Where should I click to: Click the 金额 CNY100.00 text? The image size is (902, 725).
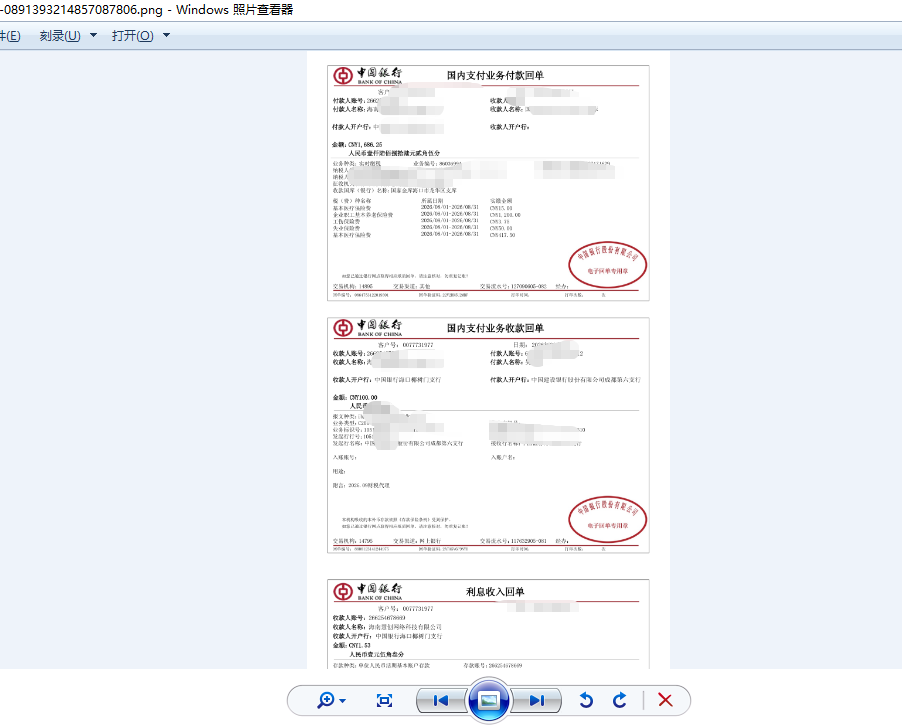click(x=355, y=398)
